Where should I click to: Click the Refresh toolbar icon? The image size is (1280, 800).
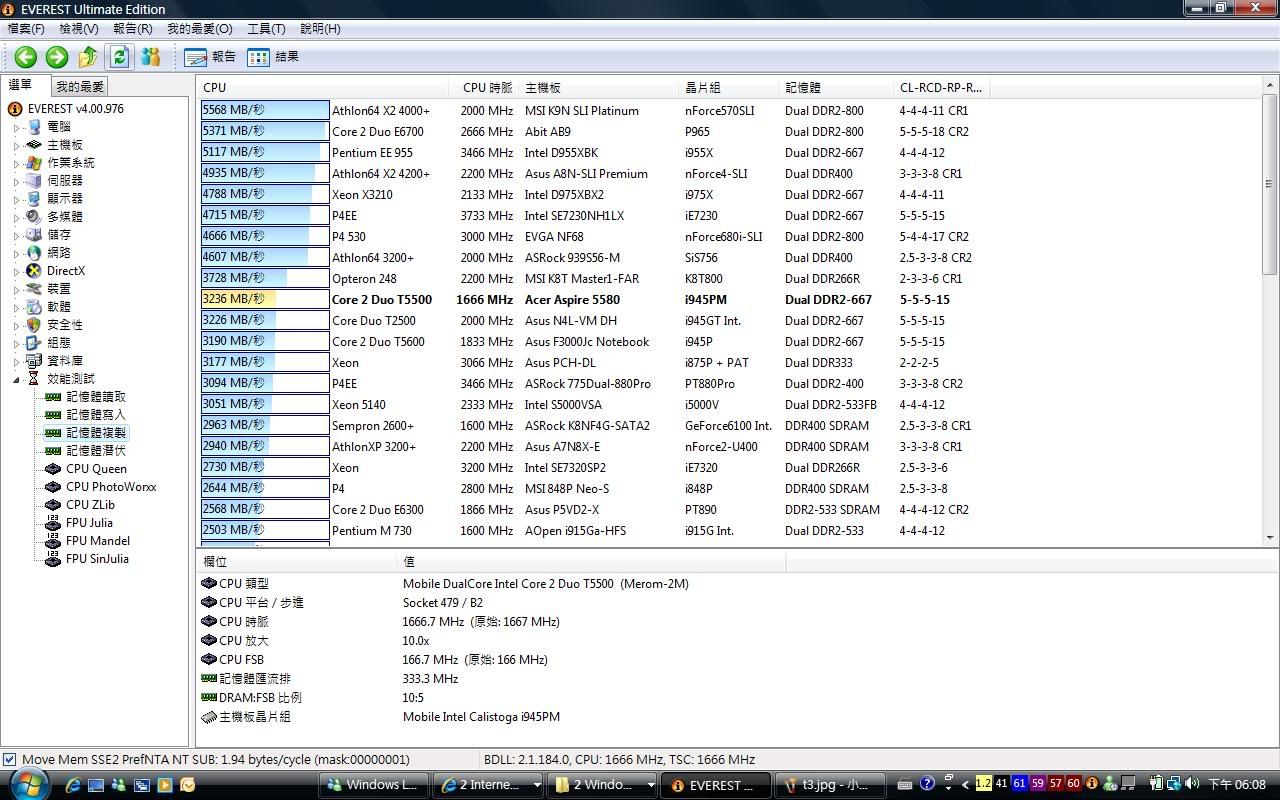119,57
